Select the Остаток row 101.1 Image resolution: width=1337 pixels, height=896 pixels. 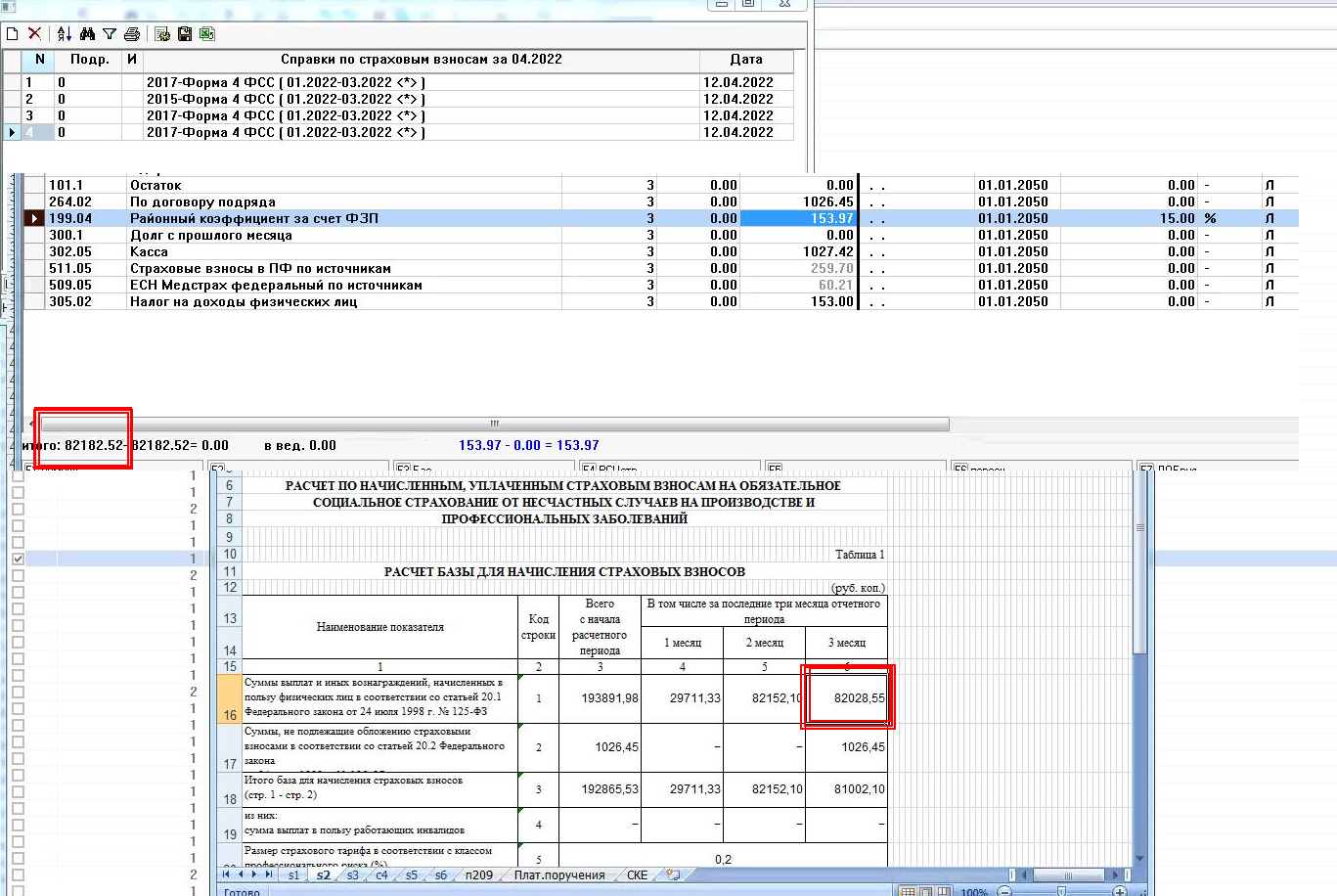click(x=661, y=185)
